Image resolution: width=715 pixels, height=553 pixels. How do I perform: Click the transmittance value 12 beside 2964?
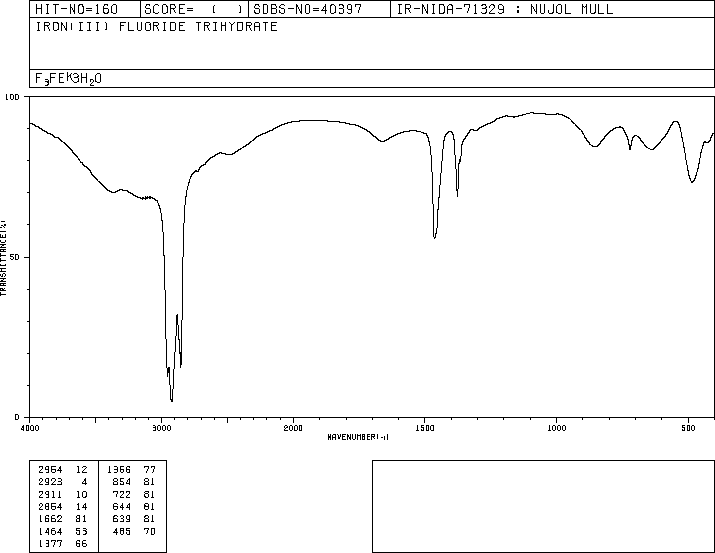click(82, 470)
